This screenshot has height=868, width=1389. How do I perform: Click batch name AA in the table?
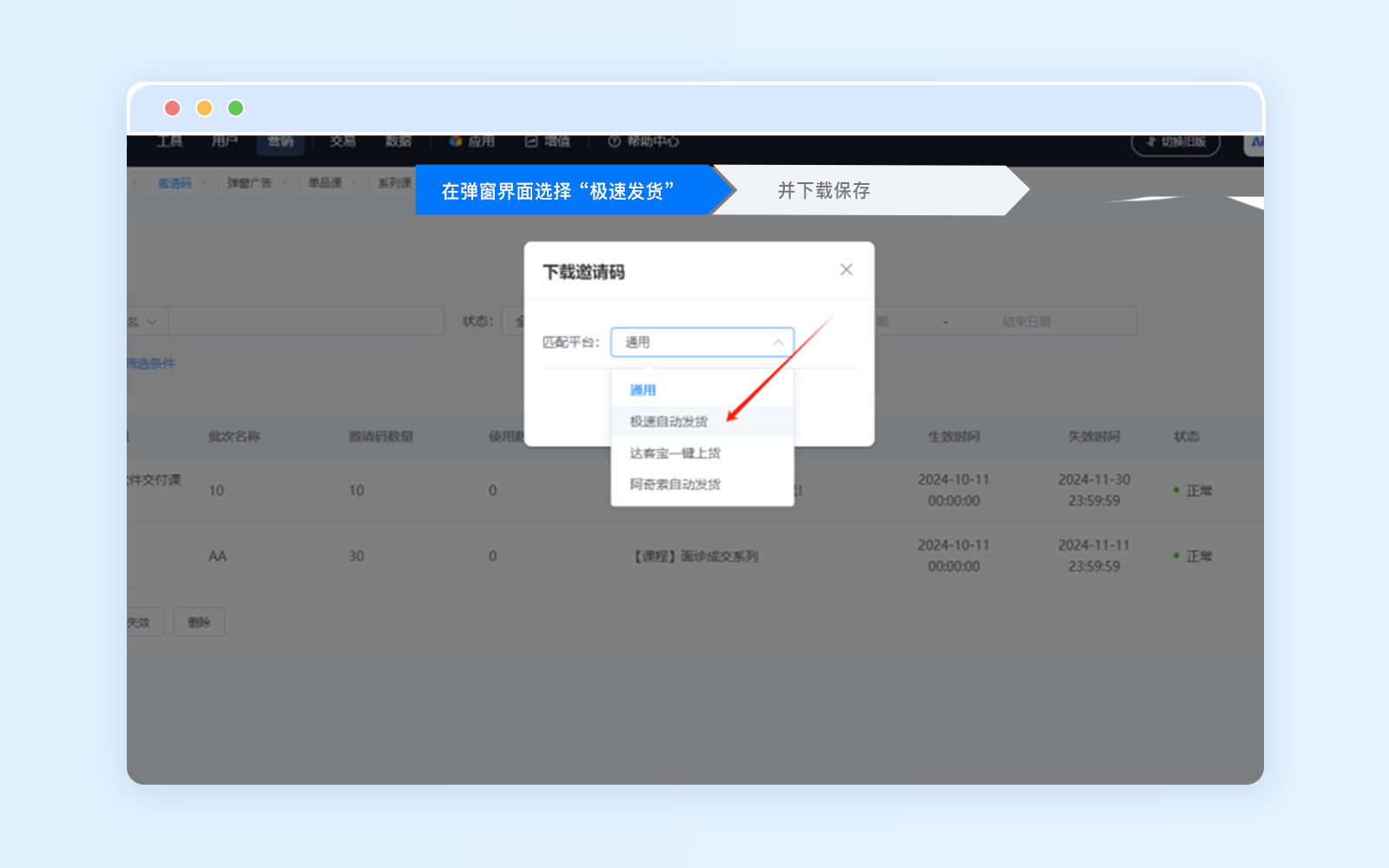(x=217, y=556)
